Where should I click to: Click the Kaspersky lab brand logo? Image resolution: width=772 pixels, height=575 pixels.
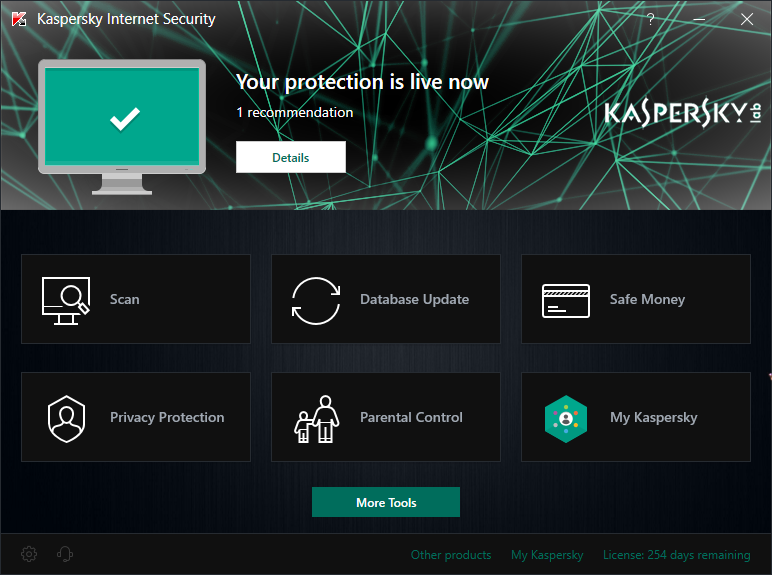click(x=683, y=113)
